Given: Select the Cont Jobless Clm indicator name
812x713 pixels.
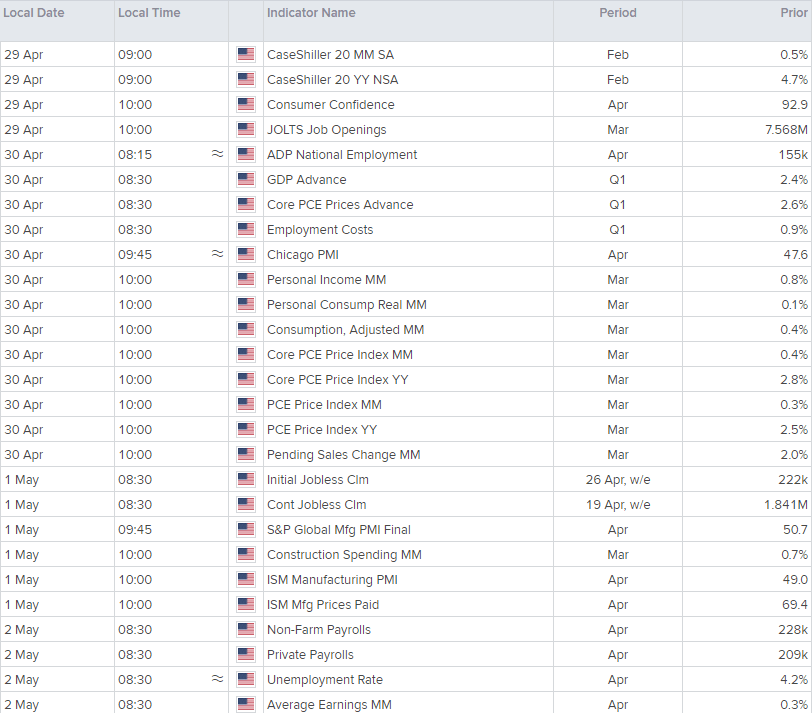Looking at the screenshot, I should tap(316, 504).
